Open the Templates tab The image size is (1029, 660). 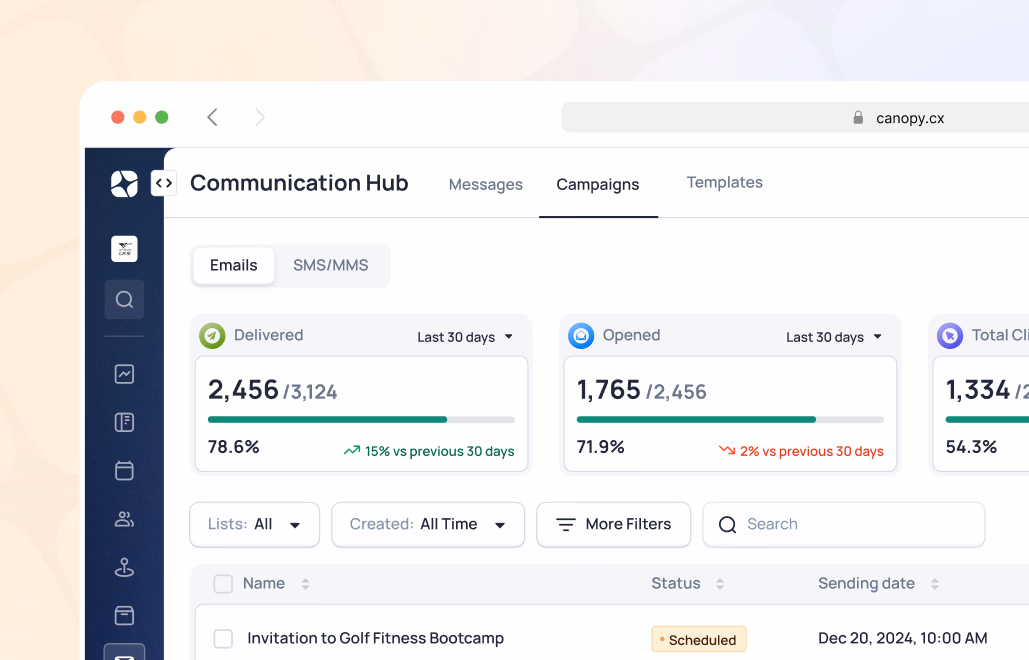724,182
